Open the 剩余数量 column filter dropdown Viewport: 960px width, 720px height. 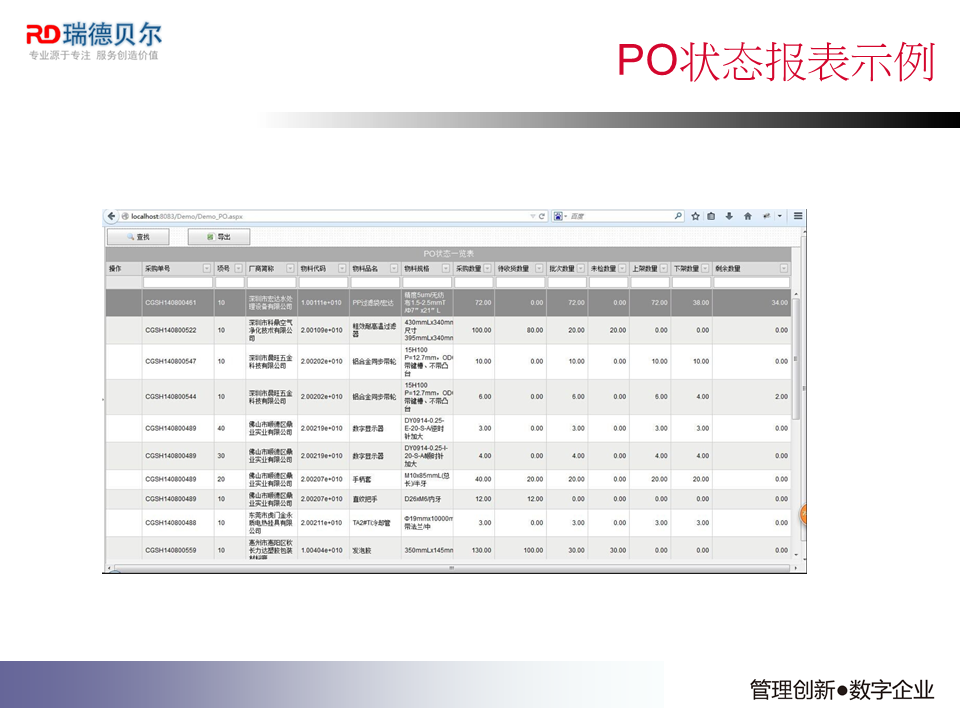pos(784,268)
